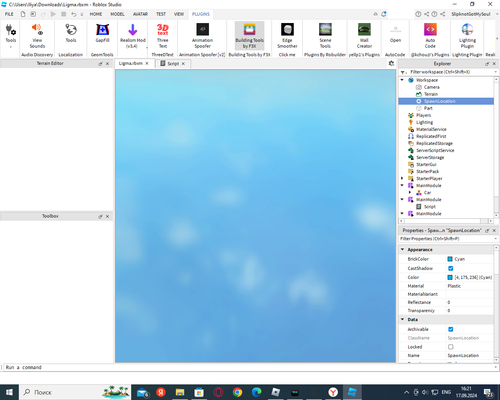Click the Filter workspace search field
The height and width of the screenshot is (400, 500).
(450, 72)
